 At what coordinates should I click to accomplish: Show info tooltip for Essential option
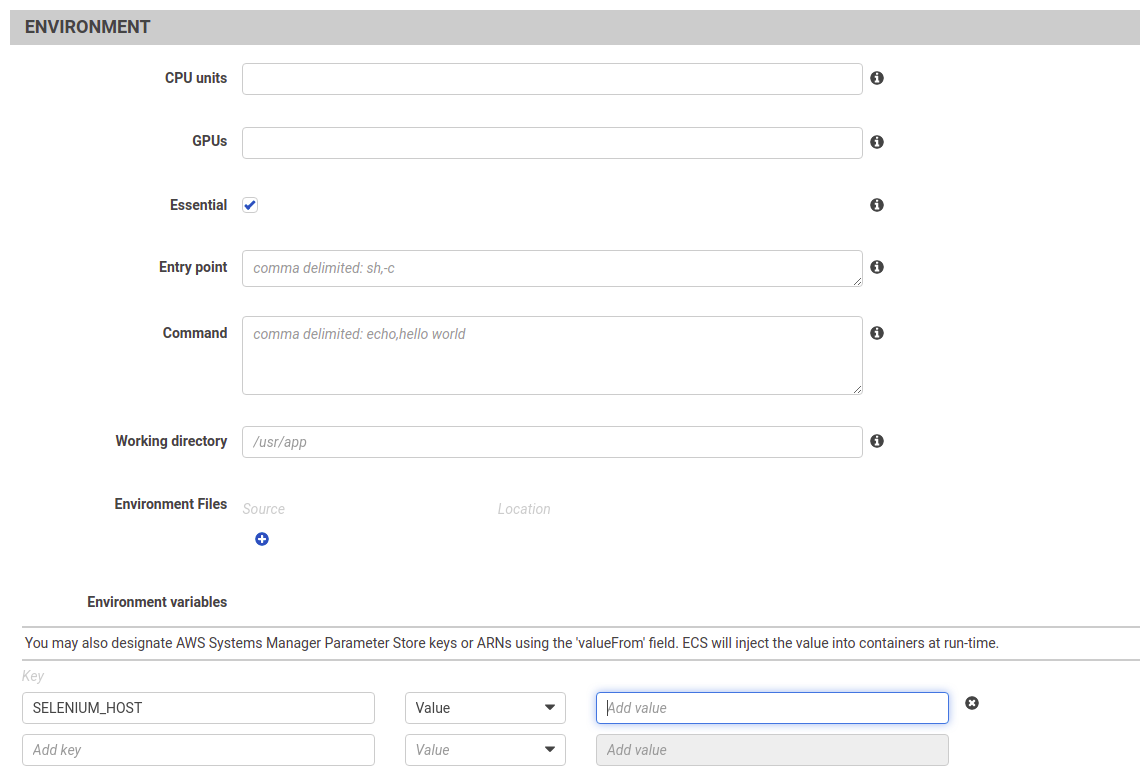coord(877,205)
